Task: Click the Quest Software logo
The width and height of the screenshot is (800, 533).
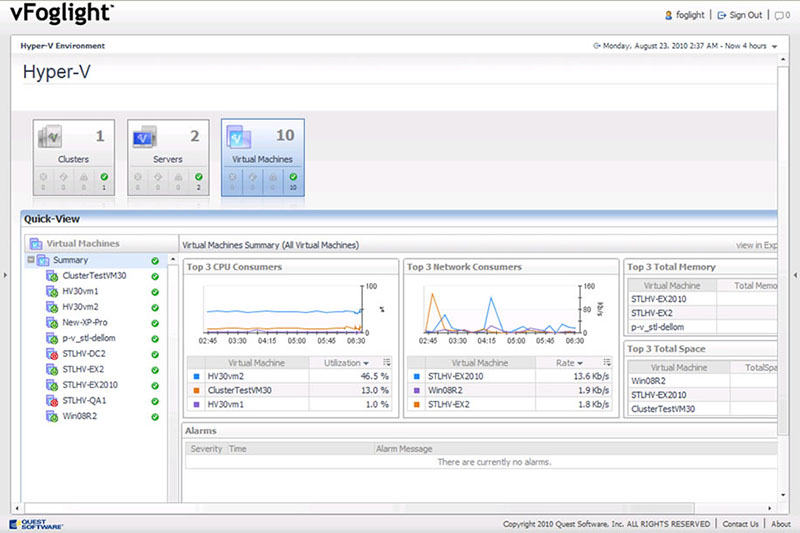Action: (36, 524)
